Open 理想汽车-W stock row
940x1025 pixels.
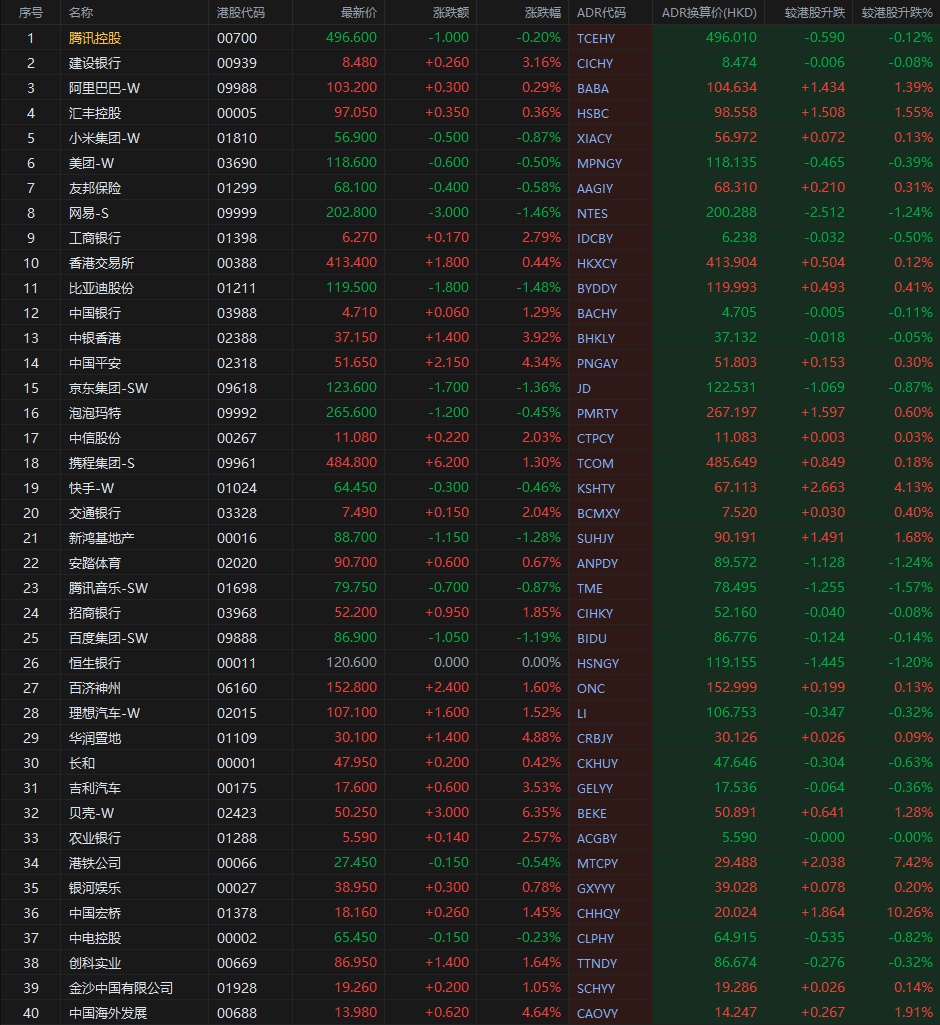pyautogui.click(x=470, y=713)
